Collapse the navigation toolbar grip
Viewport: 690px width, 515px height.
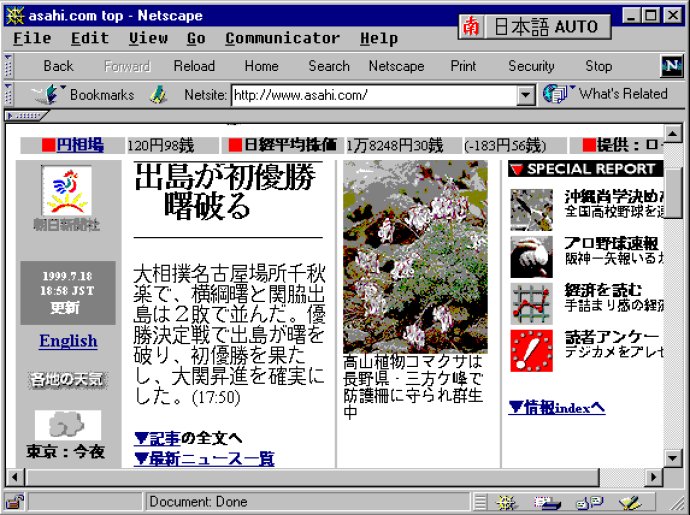[x=8, y=66]
